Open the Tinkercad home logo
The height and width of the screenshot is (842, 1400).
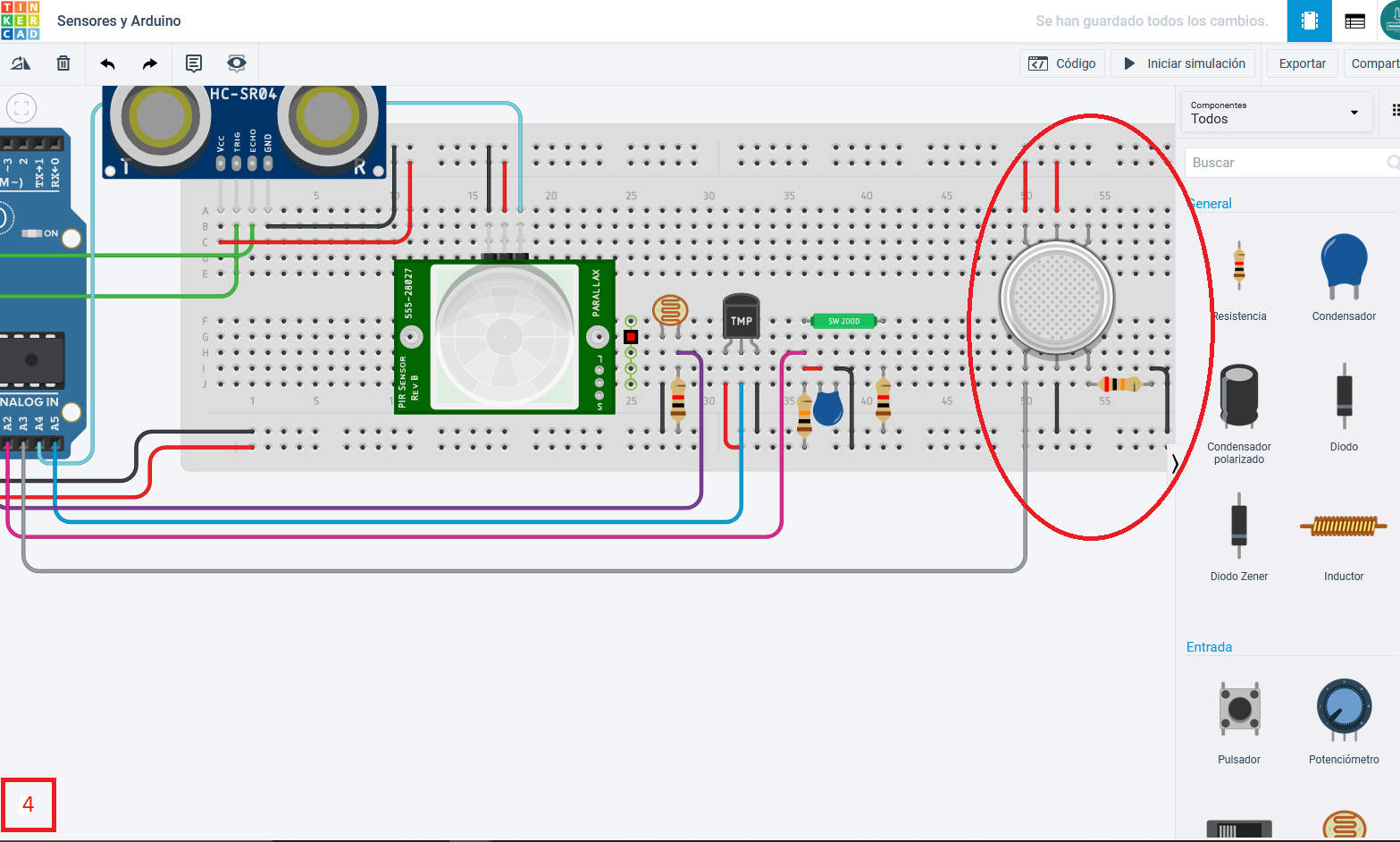click(21, 21)
